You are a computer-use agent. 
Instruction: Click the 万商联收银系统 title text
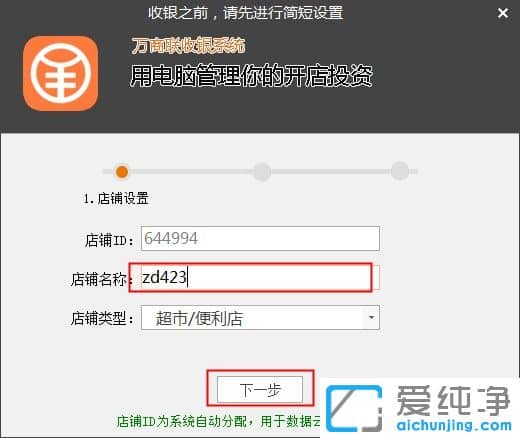point(189,46)
